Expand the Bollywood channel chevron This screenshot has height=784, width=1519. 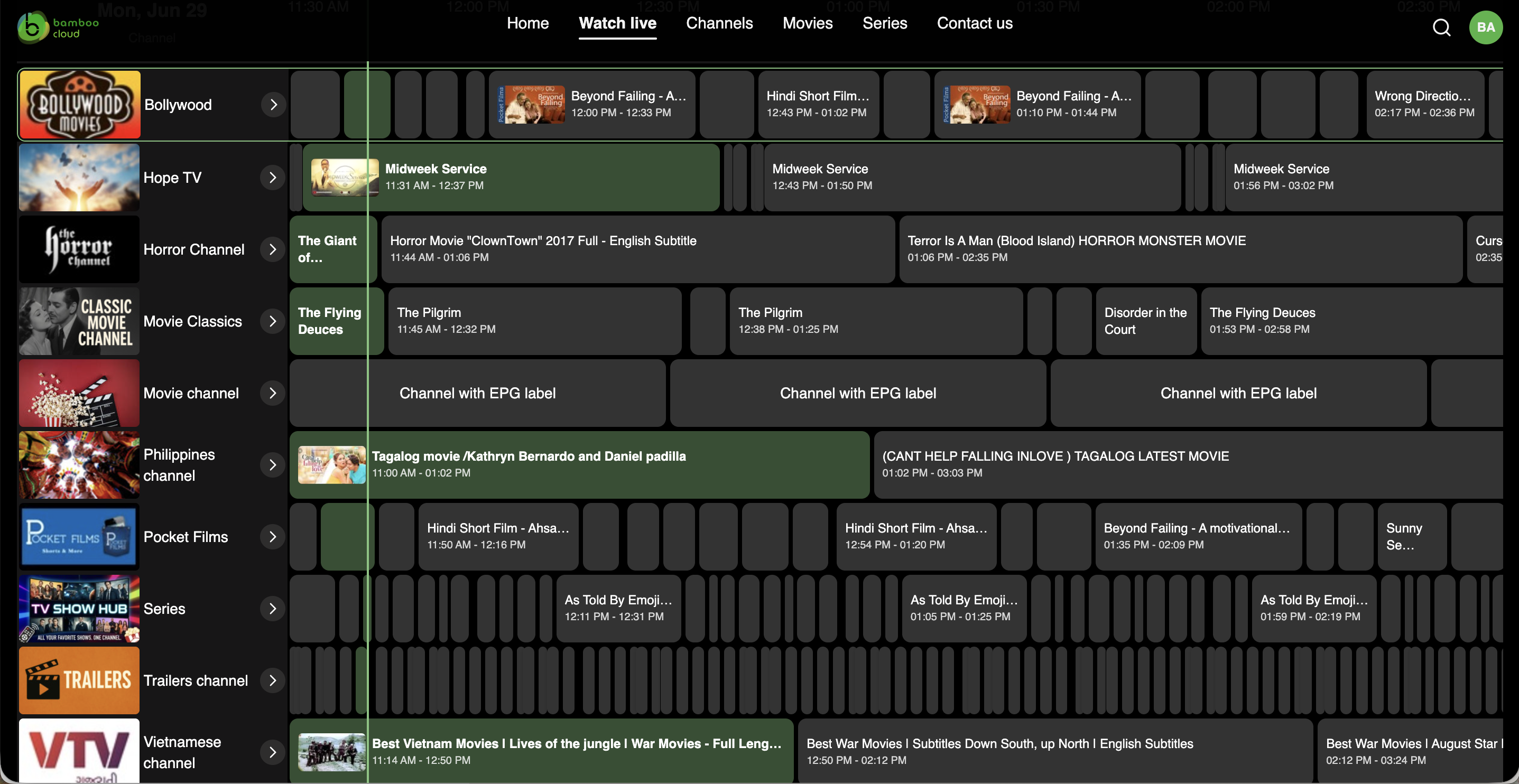(274, 105)
